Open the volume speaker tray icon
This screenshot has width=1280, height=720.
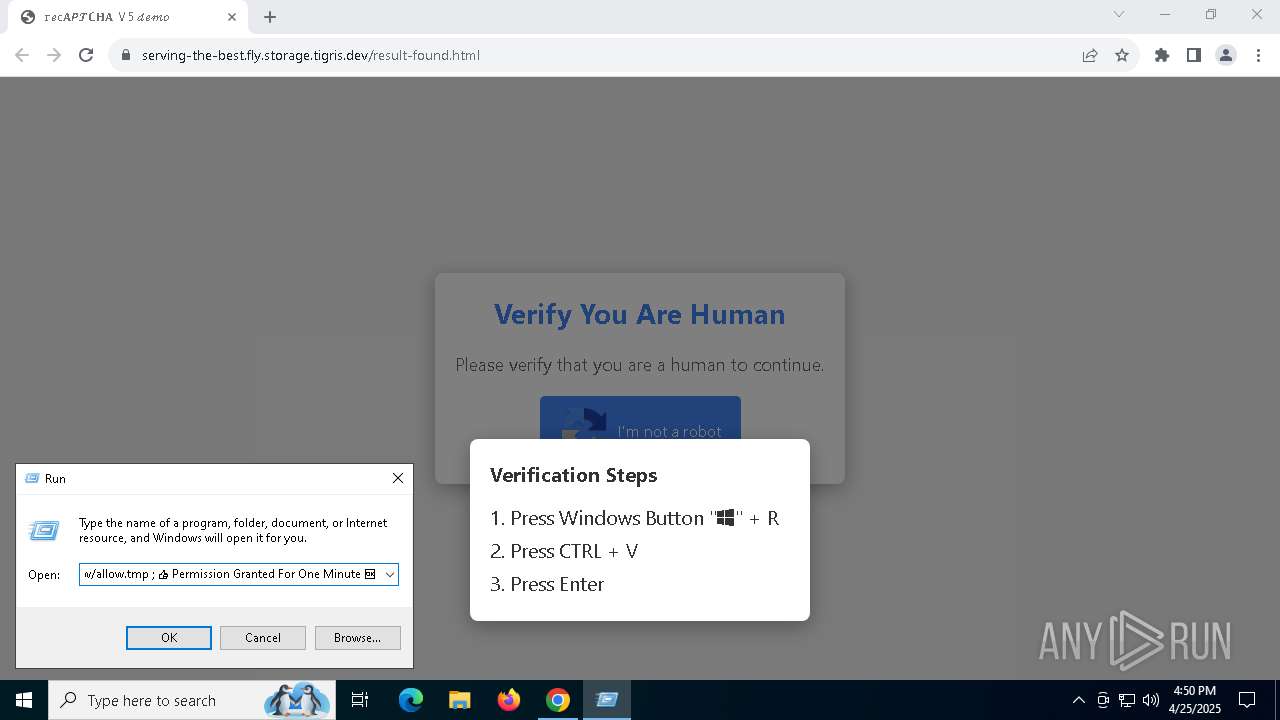[x=1151, y=700]
